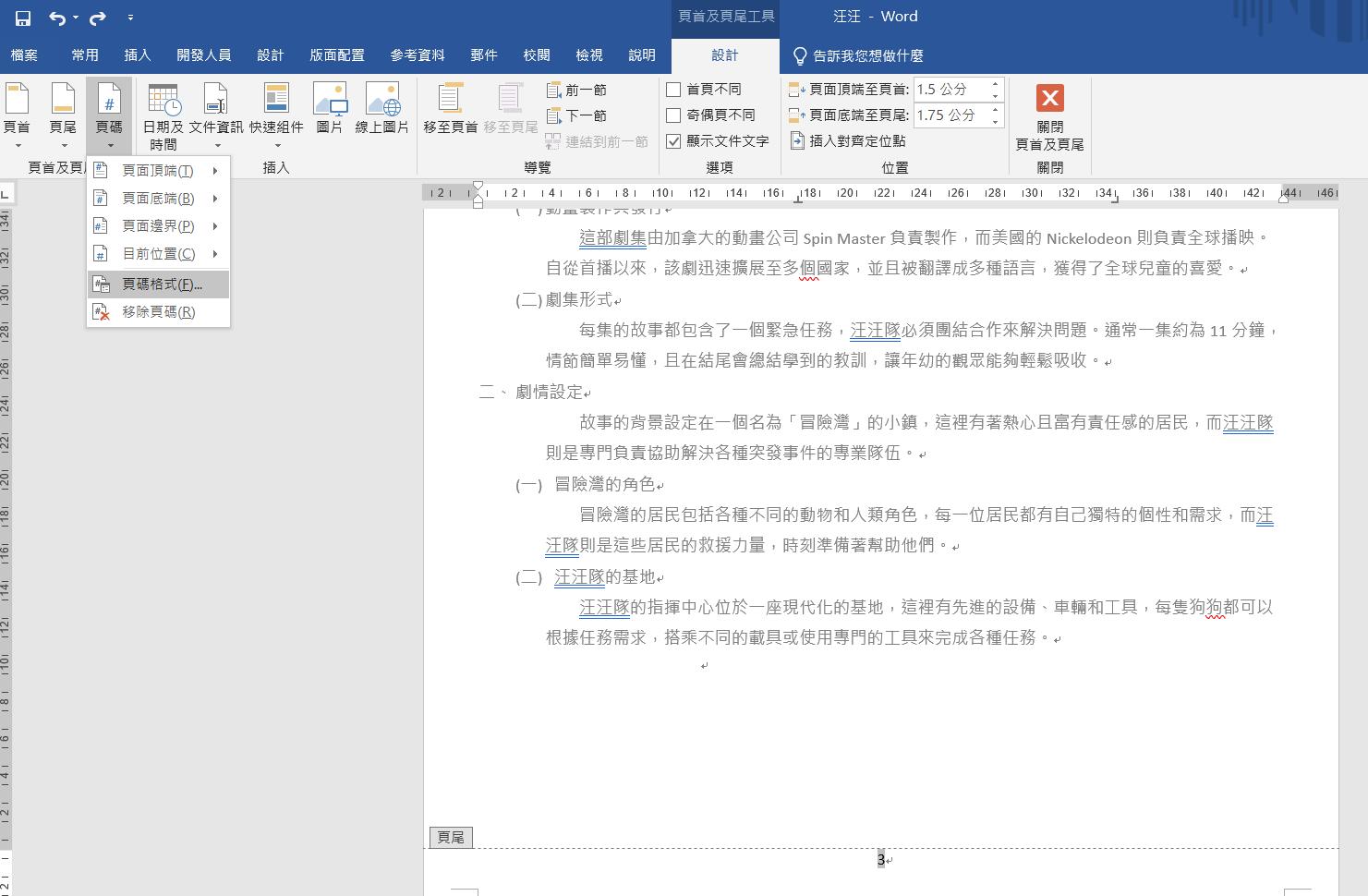This screenshot has width=1368, height=896.
Task: Open 快速組件 quick parts
Action: (276, 116)
